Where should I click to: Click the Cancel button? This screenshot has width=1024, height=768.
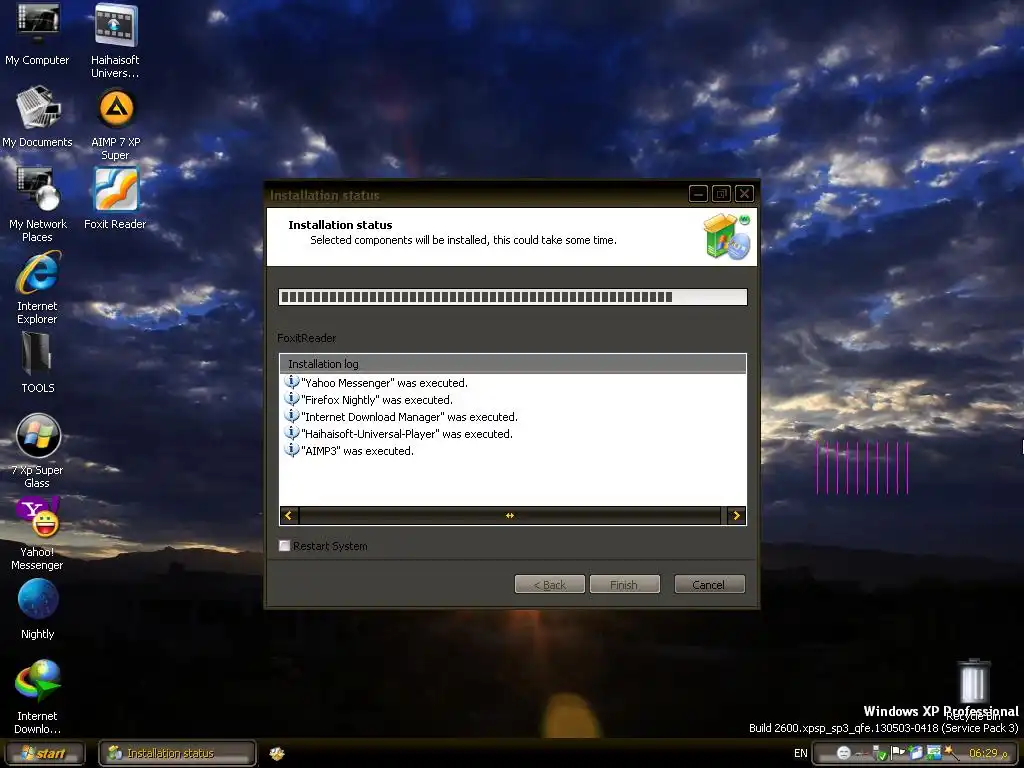[709, 584]
